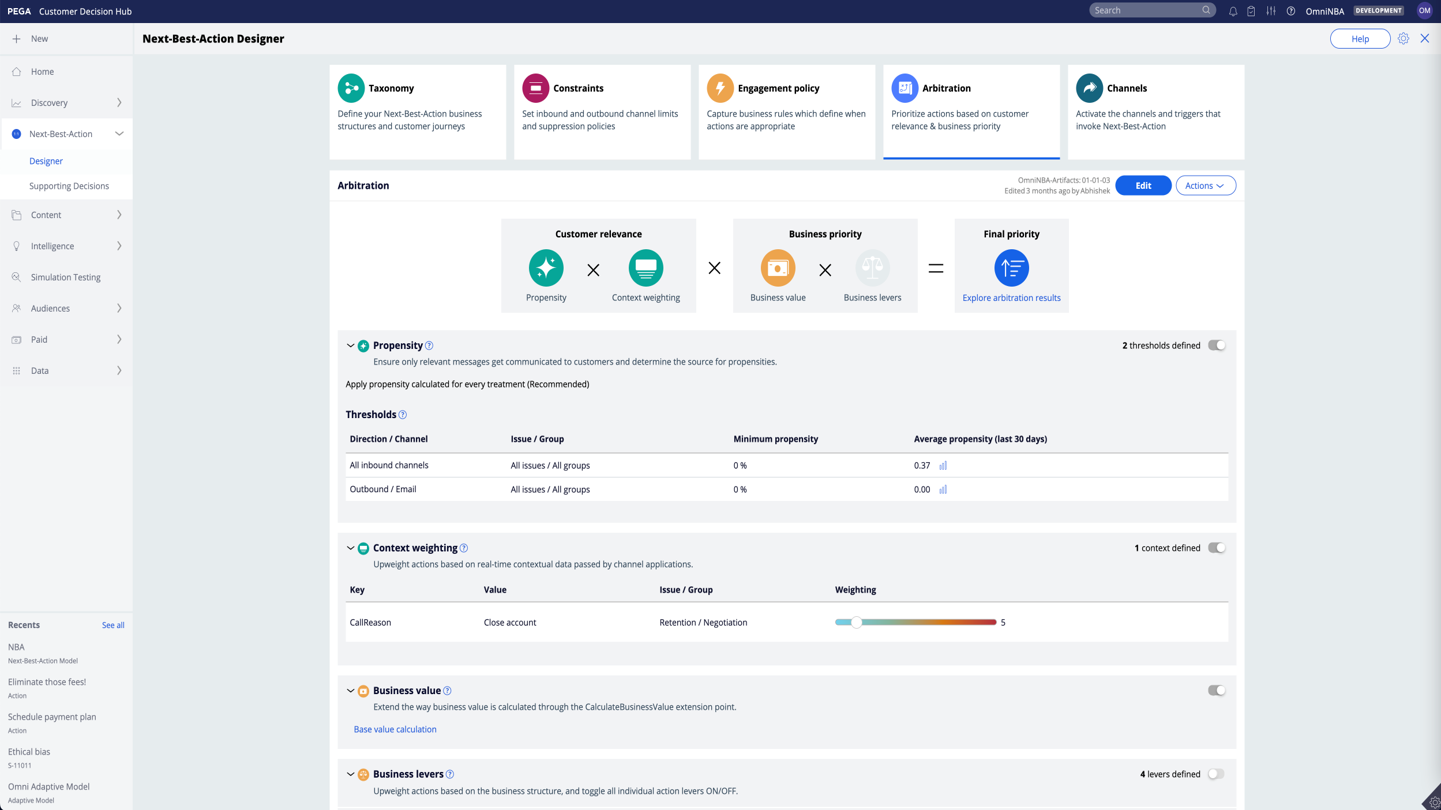Click the Context weighting diagram icon
Screen dimensions: 1441x810
click(645, 268)
